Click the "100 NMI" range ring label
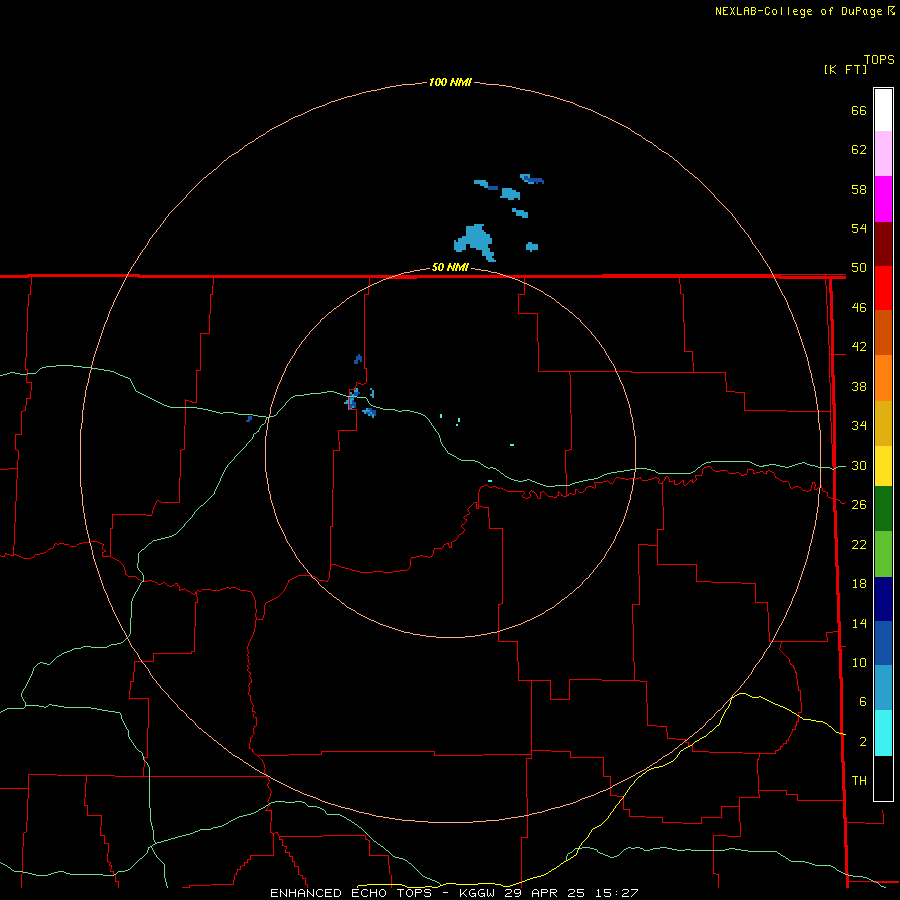 pos(450,83)
